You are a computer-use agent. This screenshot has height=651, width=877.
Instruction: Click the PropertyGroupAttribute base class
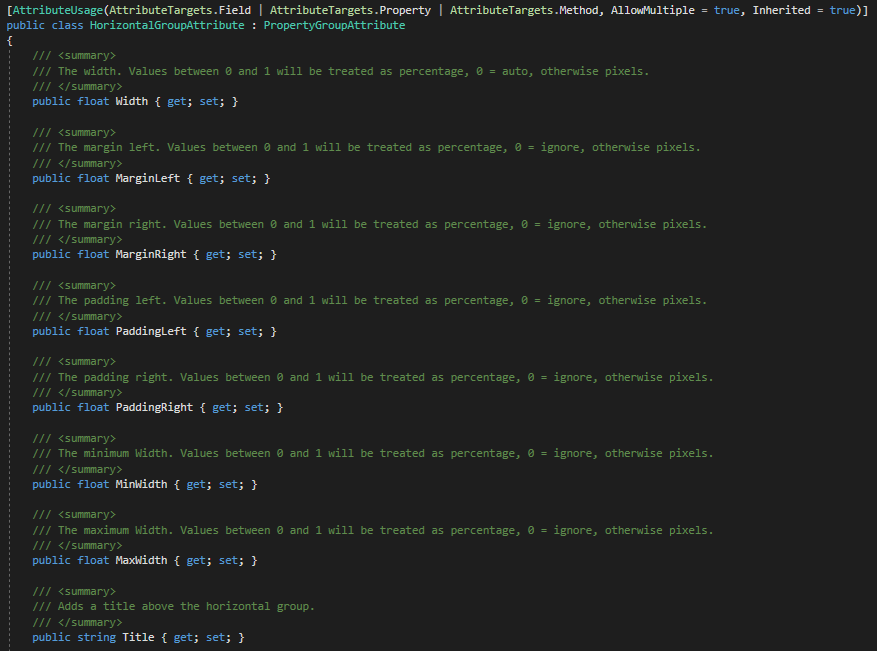334,25
